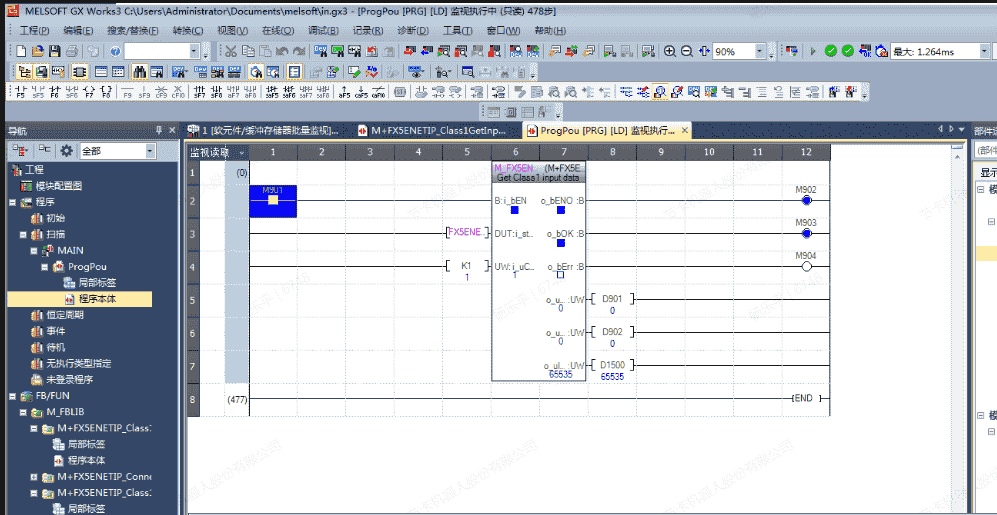Click the New project icon

[x=21, y=51]
